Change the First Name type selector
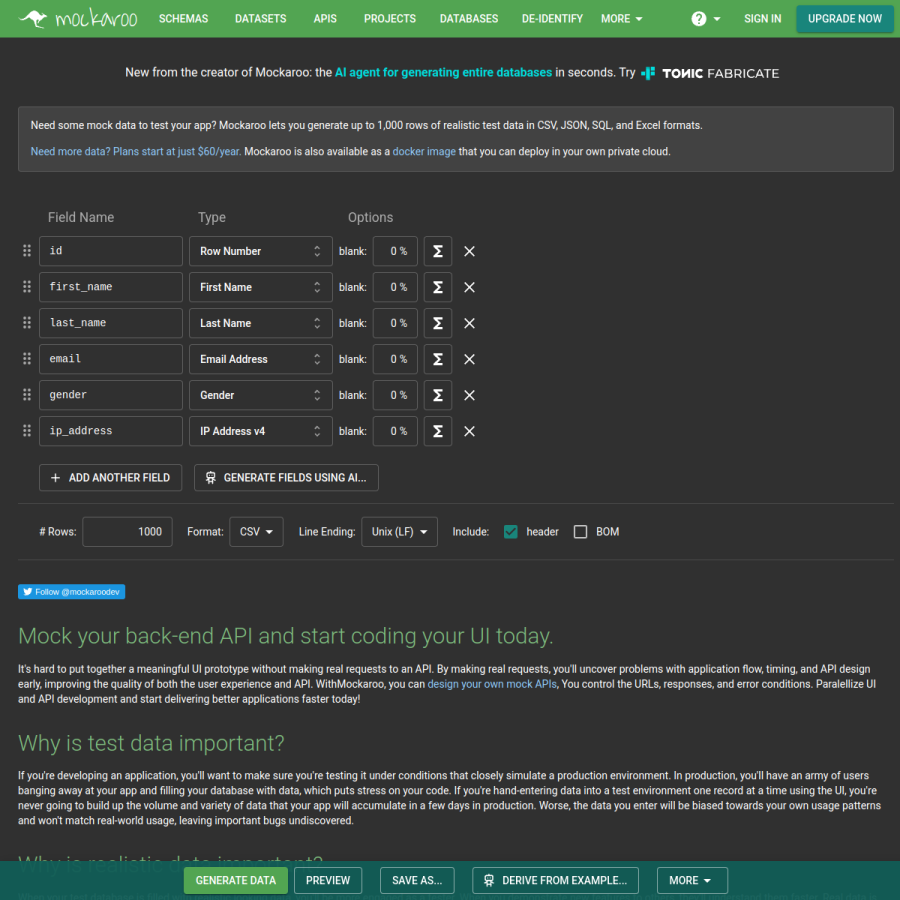This screenshot has height=900, width=900. coord(261,287)
